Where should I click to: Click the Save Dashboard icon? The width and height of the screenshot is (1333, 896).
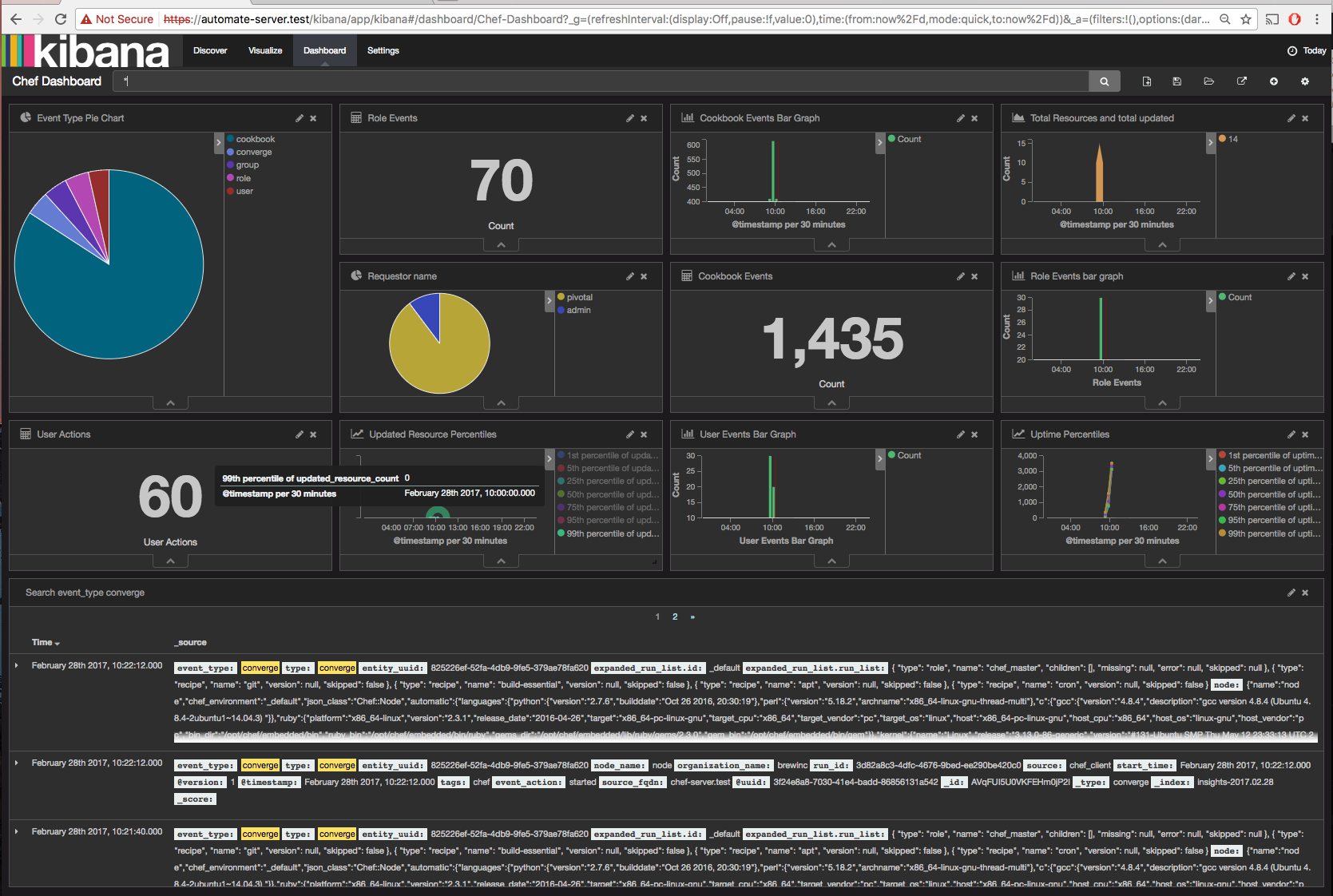[1176, 81]
